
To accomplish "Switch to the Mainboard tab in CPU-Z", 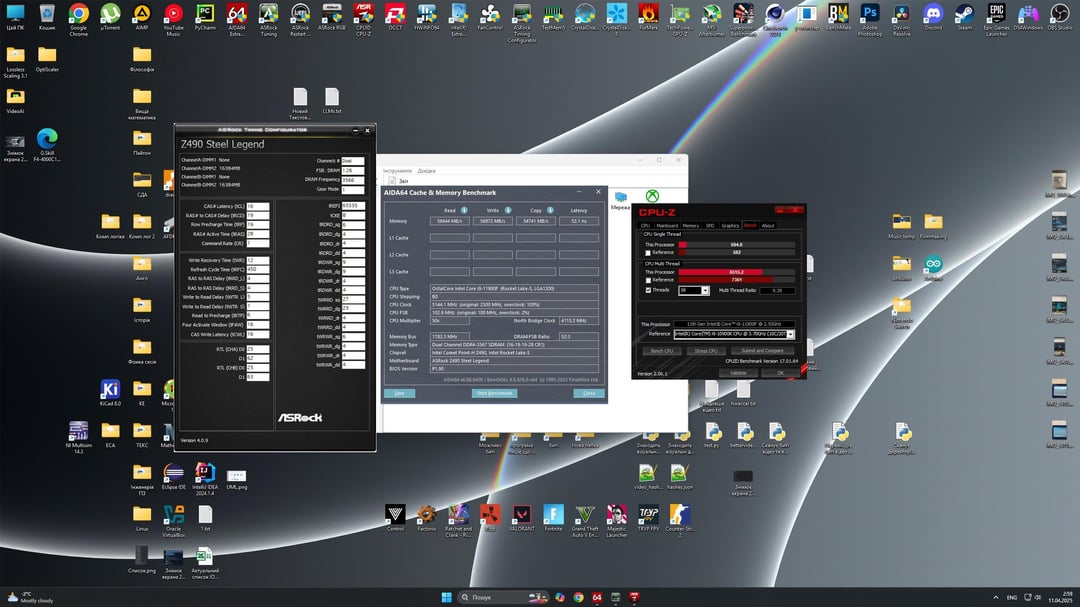I will pyautogui.click(x=667, y=225).
